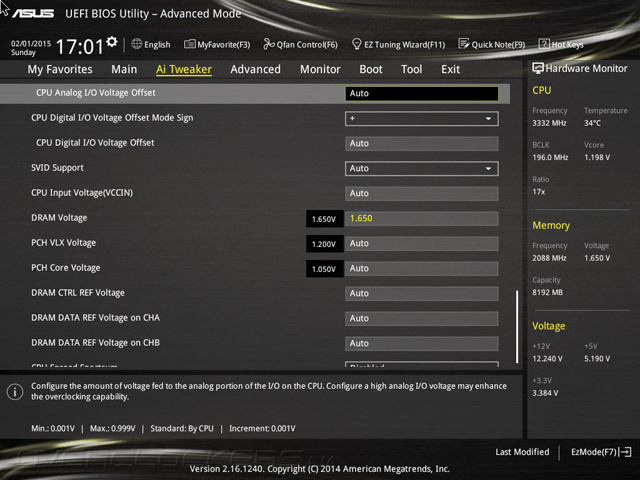Click DRAM CTRL REF Voltage field
Image resolution: width=640 pixels, height=480 pixels.
click(x=422, y=293)
